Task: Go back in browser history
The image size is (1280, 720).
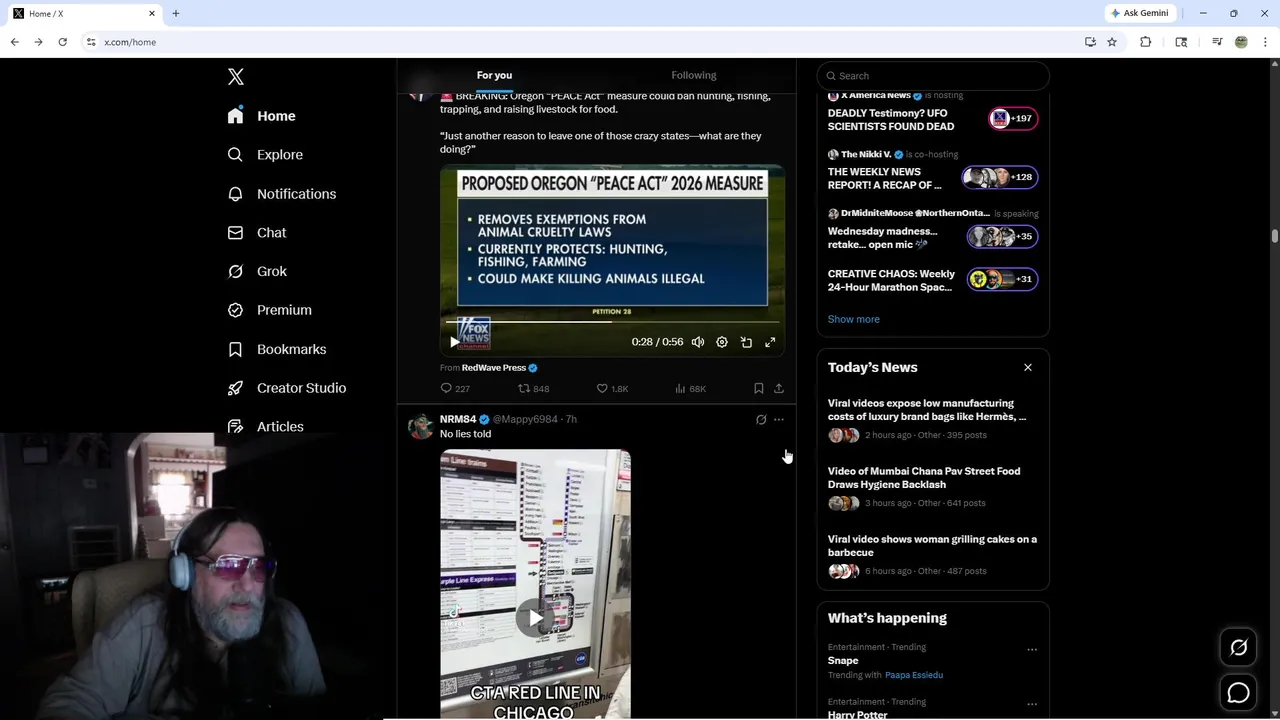Action: pyautogui.click(x=14, y=42)
